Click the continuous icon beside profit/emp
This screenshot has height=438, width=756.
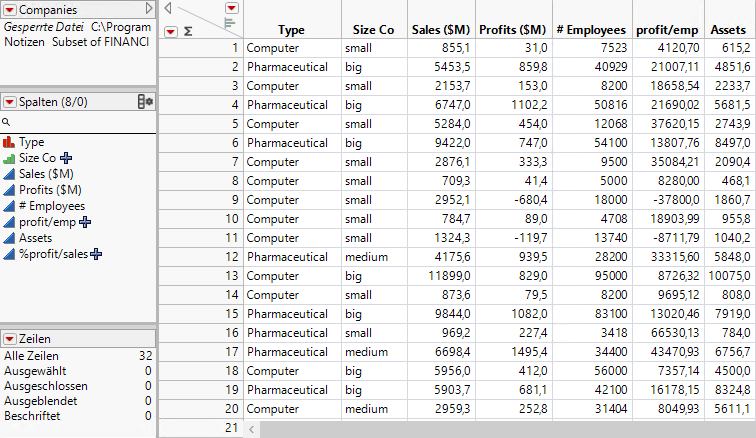[x=9, y=222]
